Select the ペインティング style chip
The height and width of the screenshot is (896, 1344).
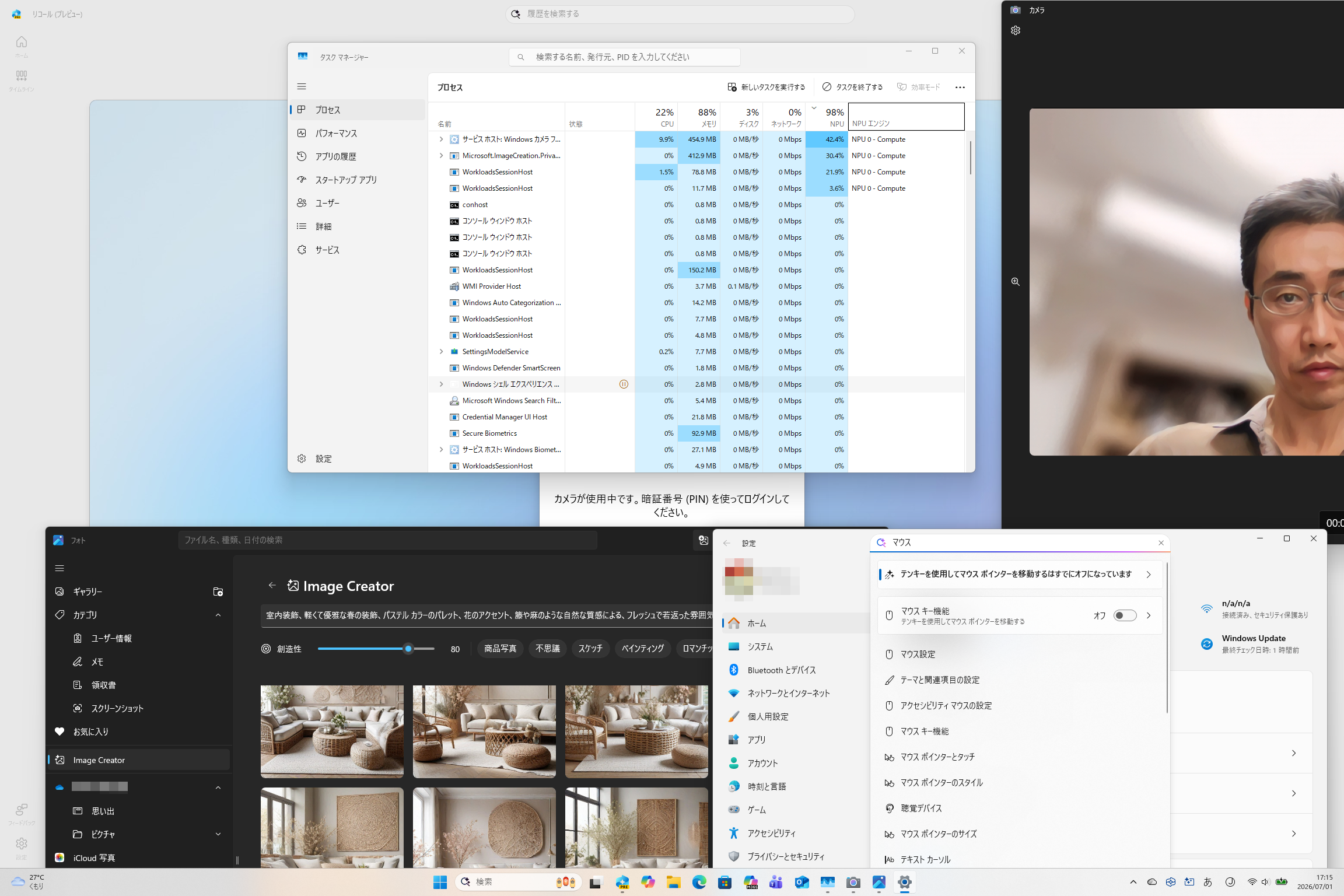coord(643,649)
